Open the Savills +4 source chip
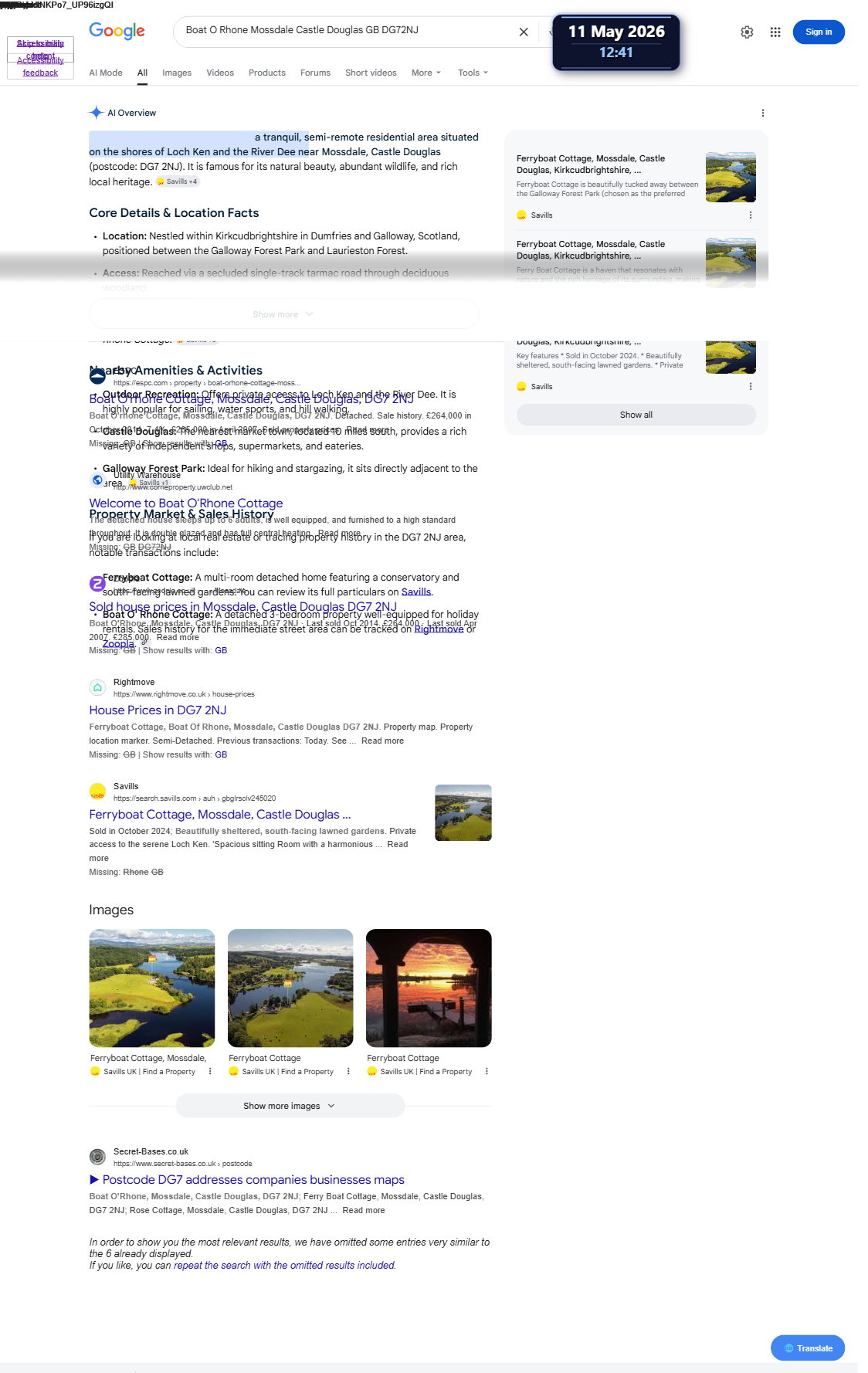This screenshot has height=1373, width=868. (x=178, y=181)
